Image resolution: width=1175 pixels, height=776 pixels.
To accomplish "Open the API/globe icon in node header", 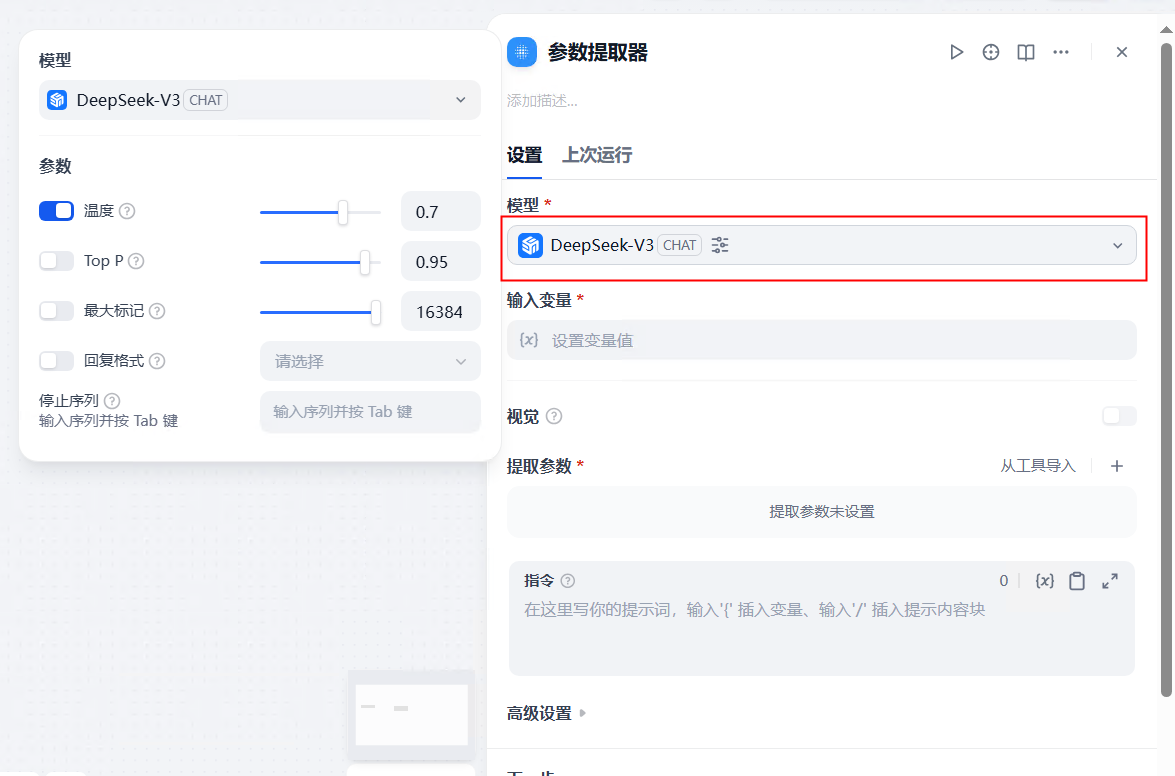I will [x=990, y=51].
